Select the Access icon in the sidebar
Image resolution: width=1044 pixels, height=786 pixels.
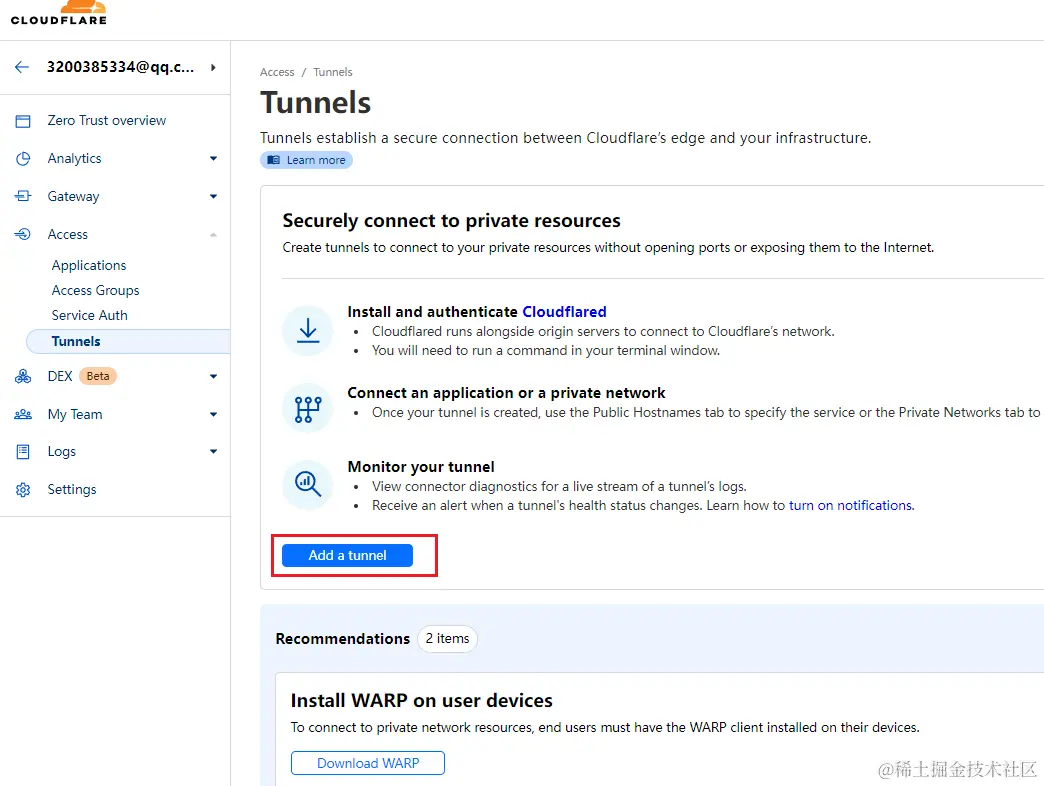pyautogui.click(x=22, y=234)
